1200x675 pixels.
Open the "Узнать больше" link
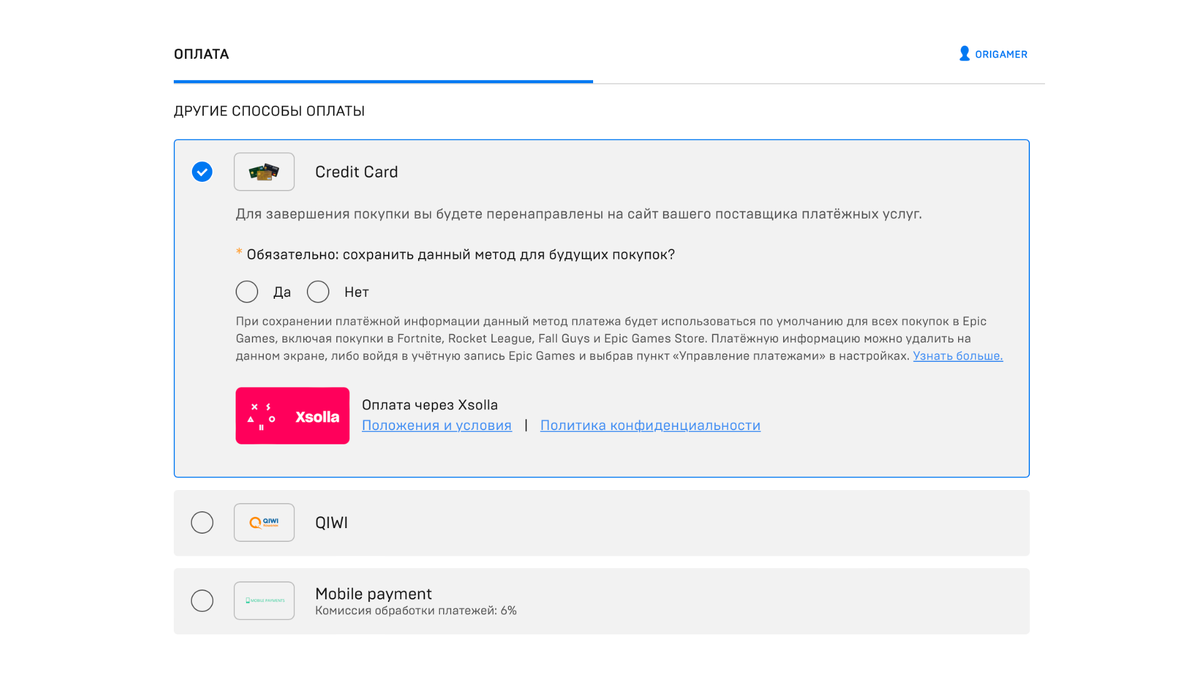(957, 356)
